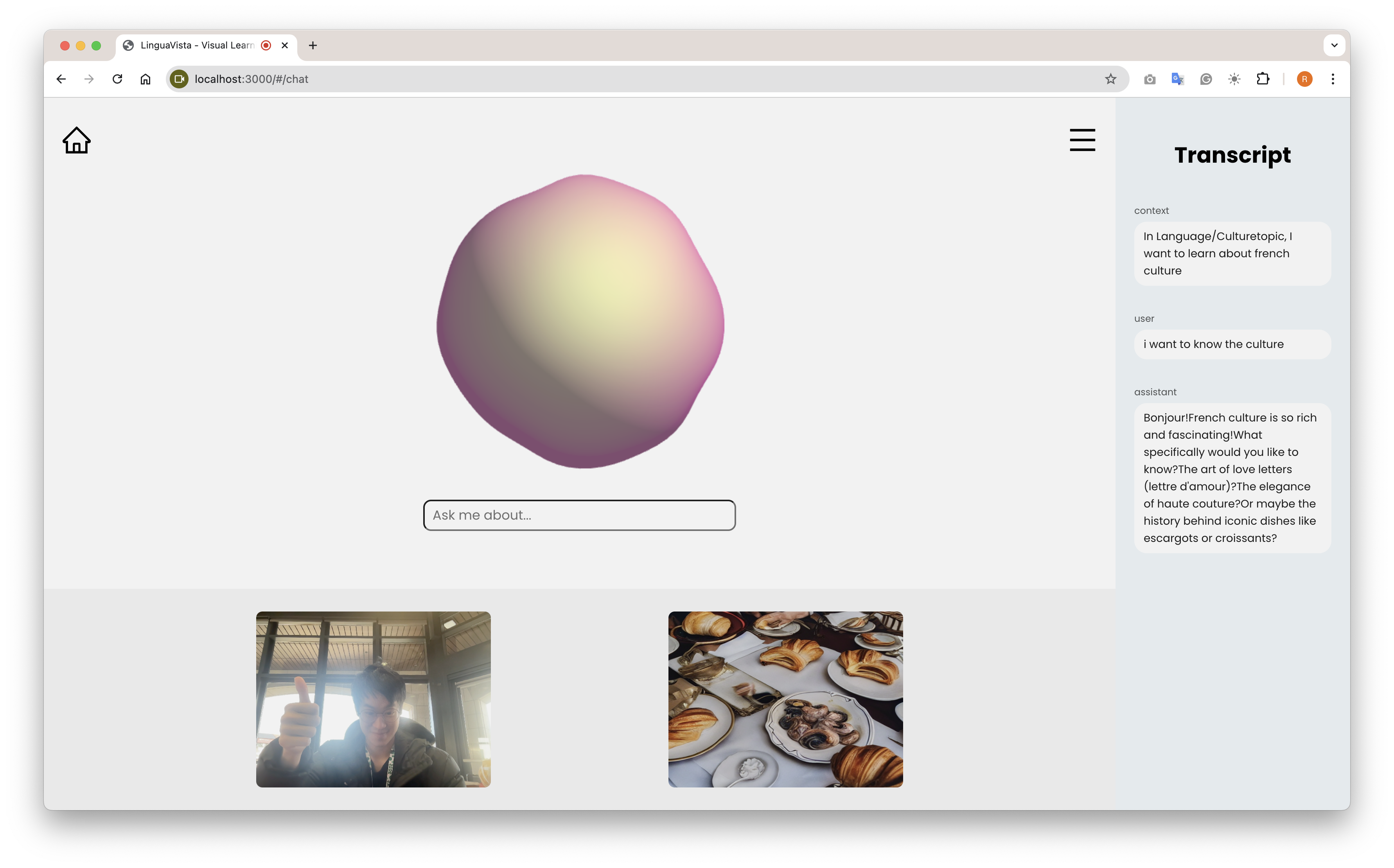Viewport: 1394px width, 868px height.
Task: Click the camera permission indicator in address bar
Action: [179, 79]
